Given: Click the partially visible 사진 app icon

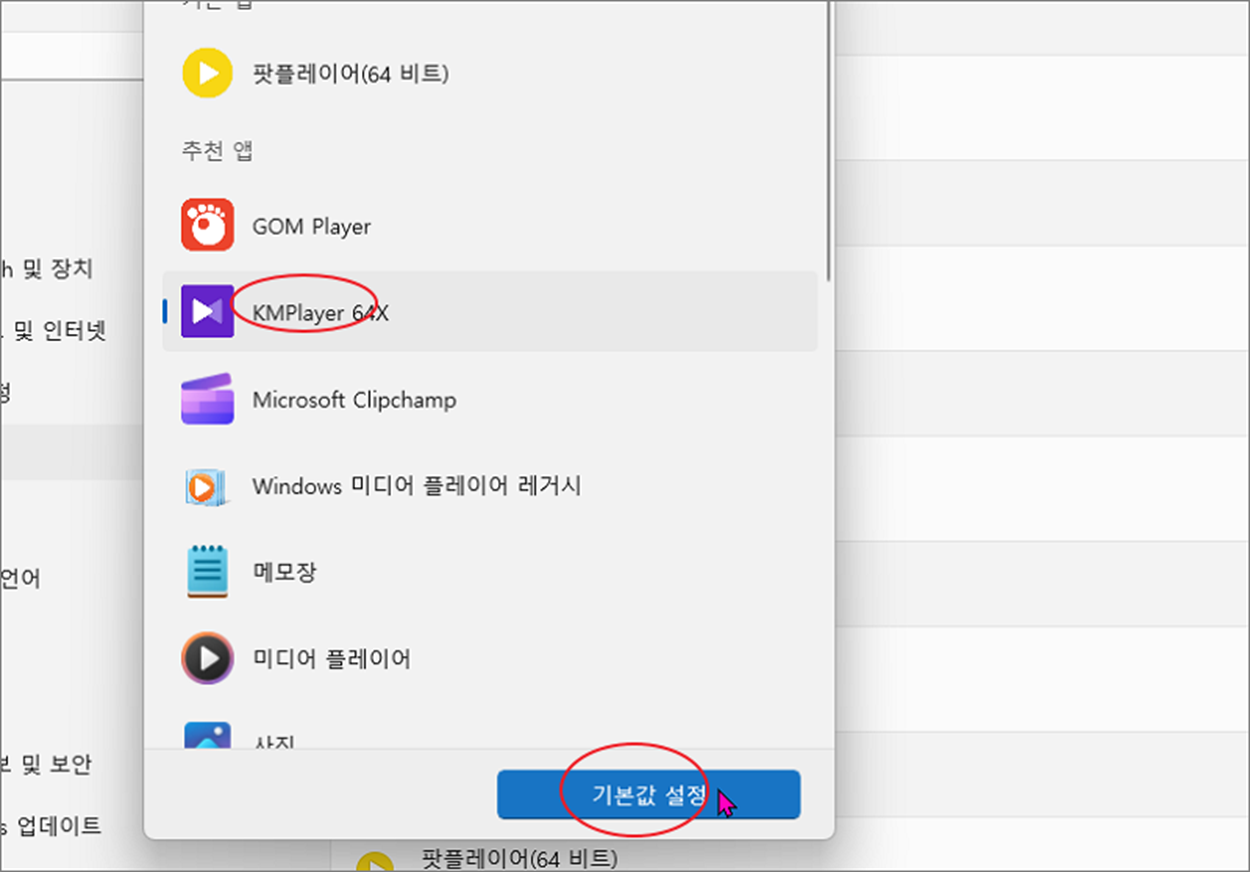Looking at the screenshot, I should pos(207,735).
